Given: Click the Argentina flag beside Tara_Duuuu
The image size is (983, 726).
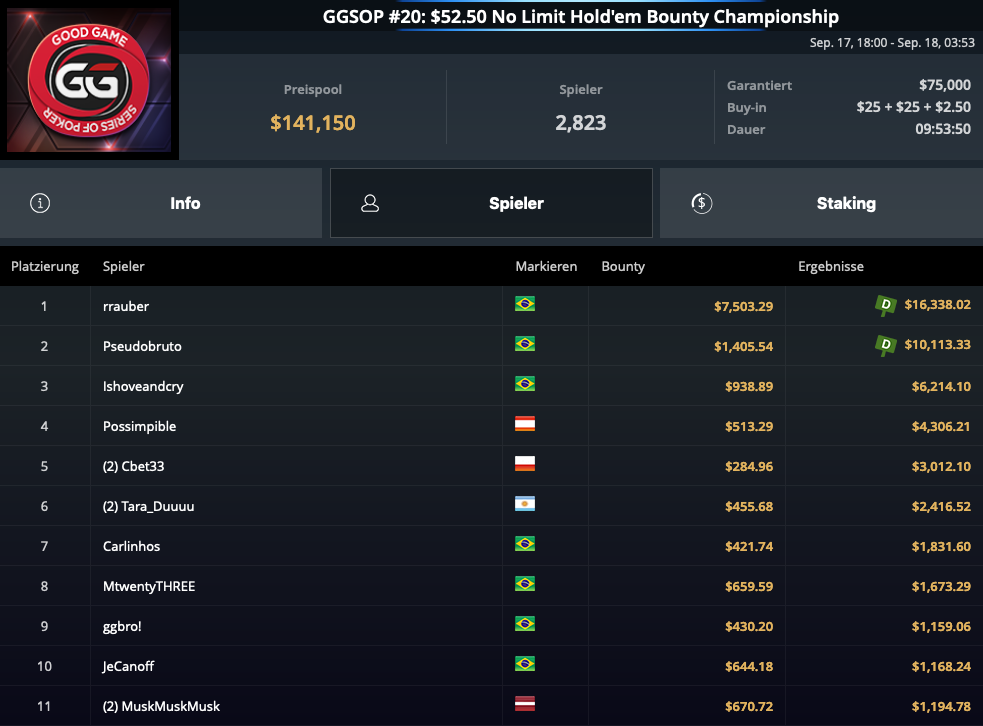Looking at the screenshot, I should click(x=524, y=504).
